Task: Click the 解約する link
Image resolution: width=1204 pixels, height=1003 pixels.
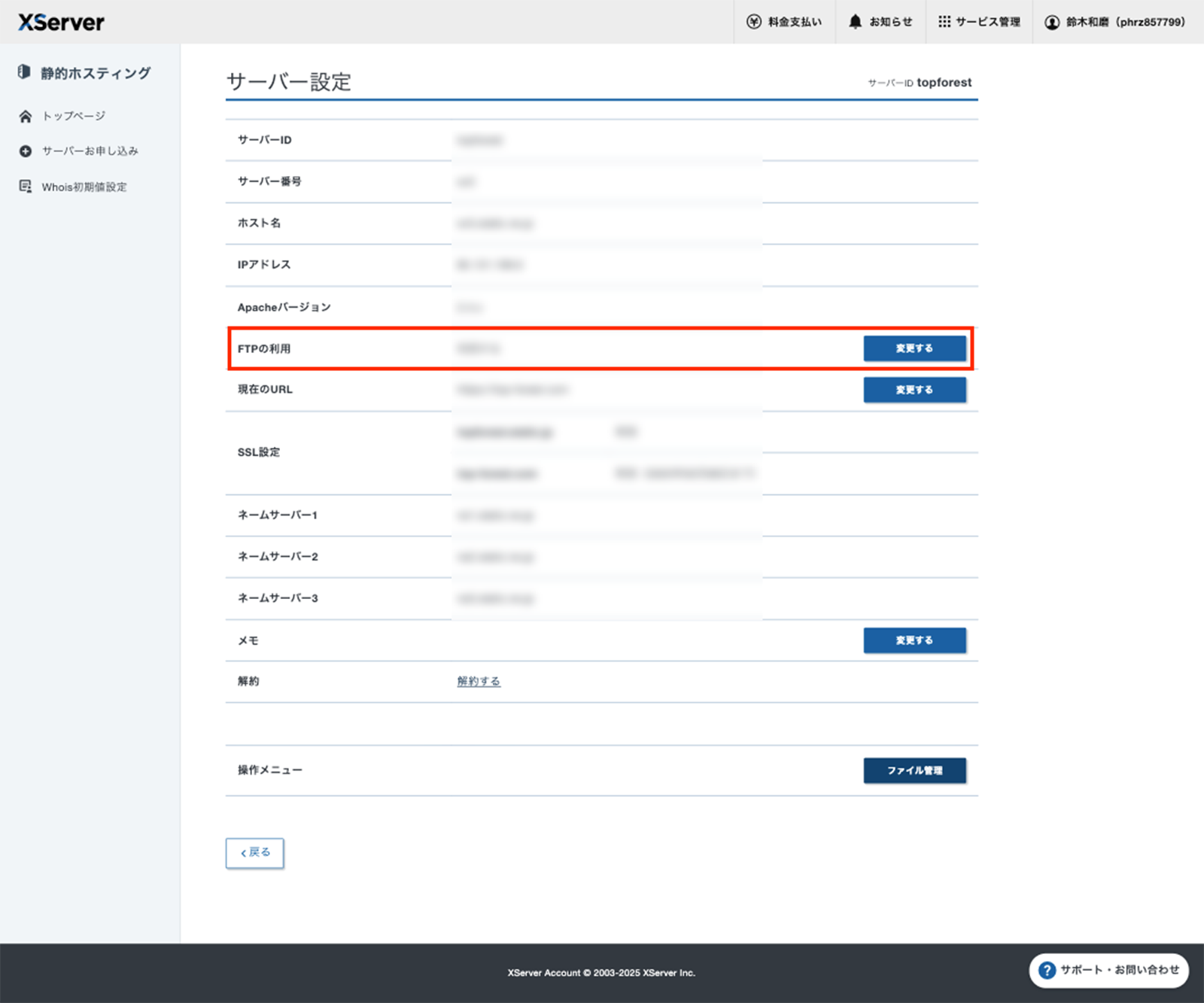Action: click(x=479, y=681)
